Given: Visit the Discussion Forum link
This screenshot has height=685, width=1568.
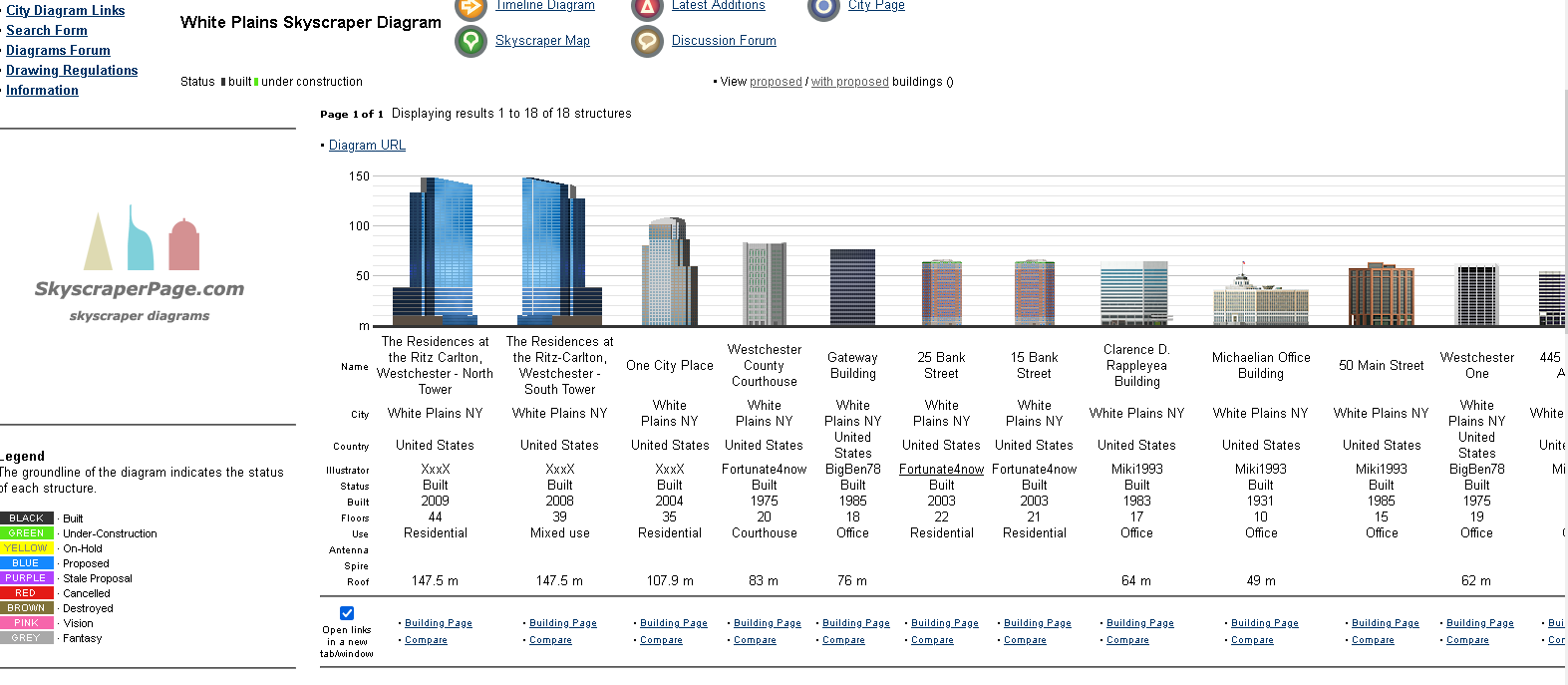Looking at the screenshot, I should pos(724,41).
